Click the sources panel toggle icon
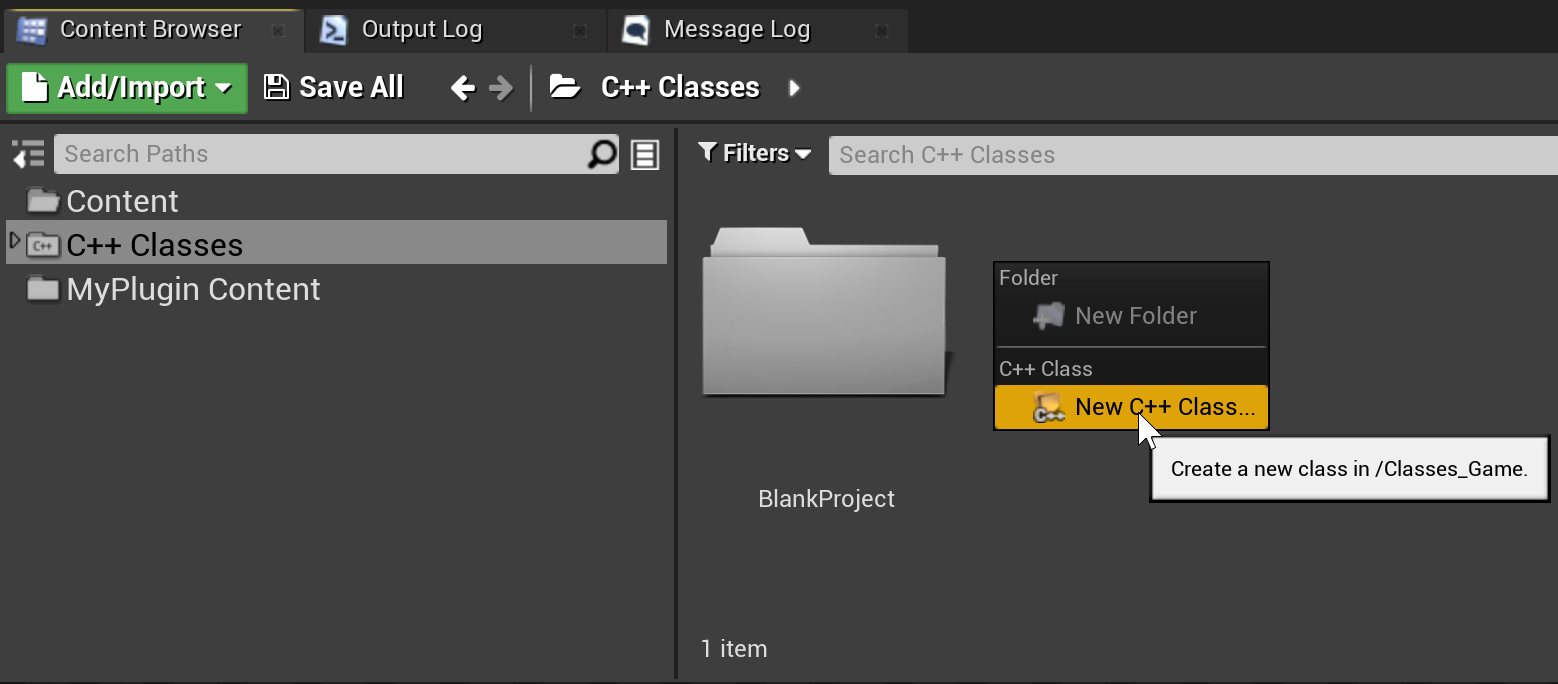 tap(27, 153)
